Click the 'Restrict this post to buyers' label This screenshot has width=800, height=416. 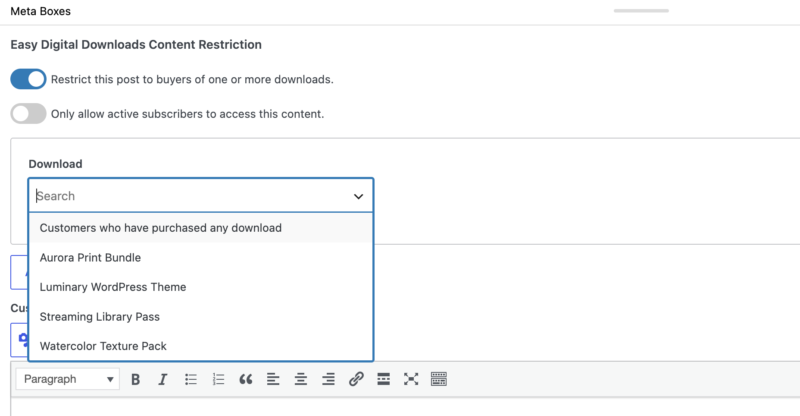coord(192,79)
